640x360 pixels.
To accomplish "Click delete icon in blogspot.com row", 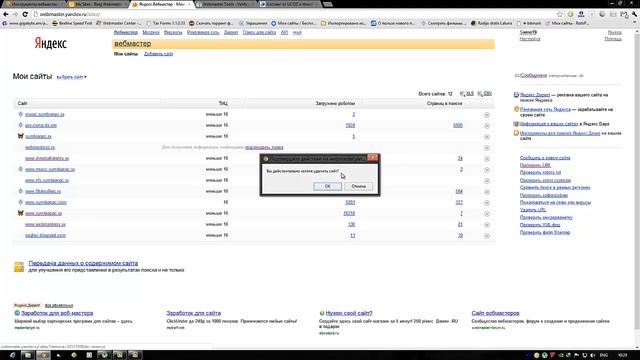I will click(x=487, y=236).
